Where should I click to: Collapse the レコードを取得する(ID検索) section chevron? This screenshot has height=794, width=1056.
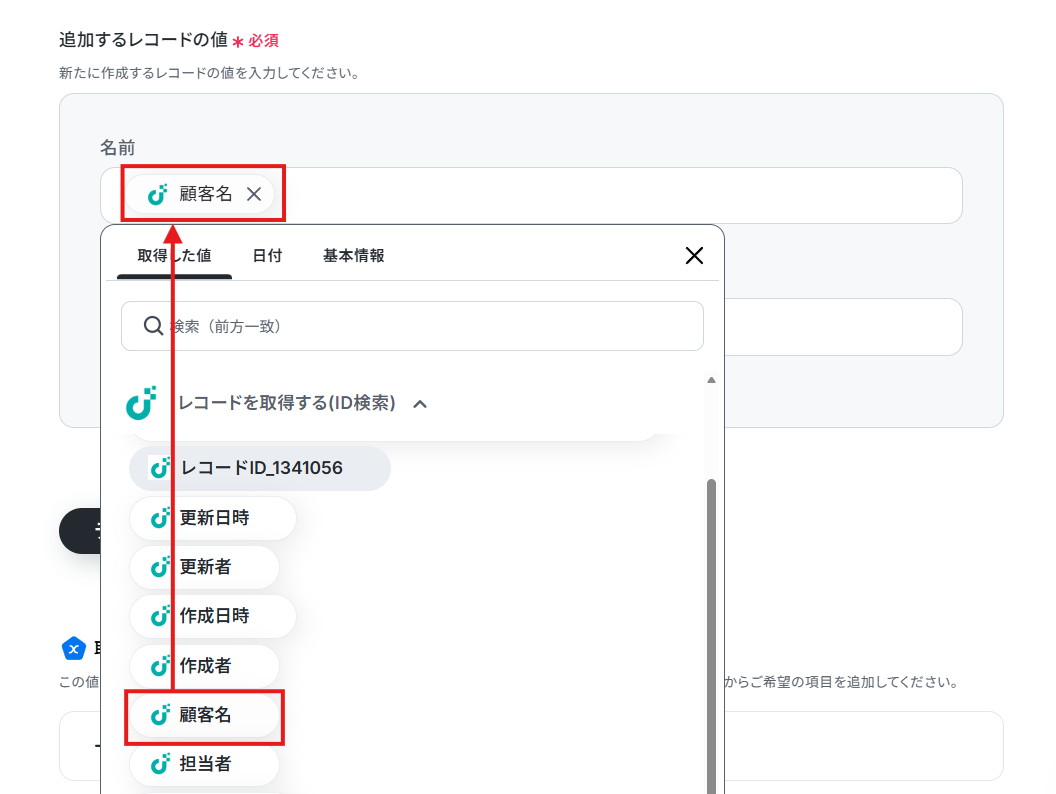coord(420,404)
